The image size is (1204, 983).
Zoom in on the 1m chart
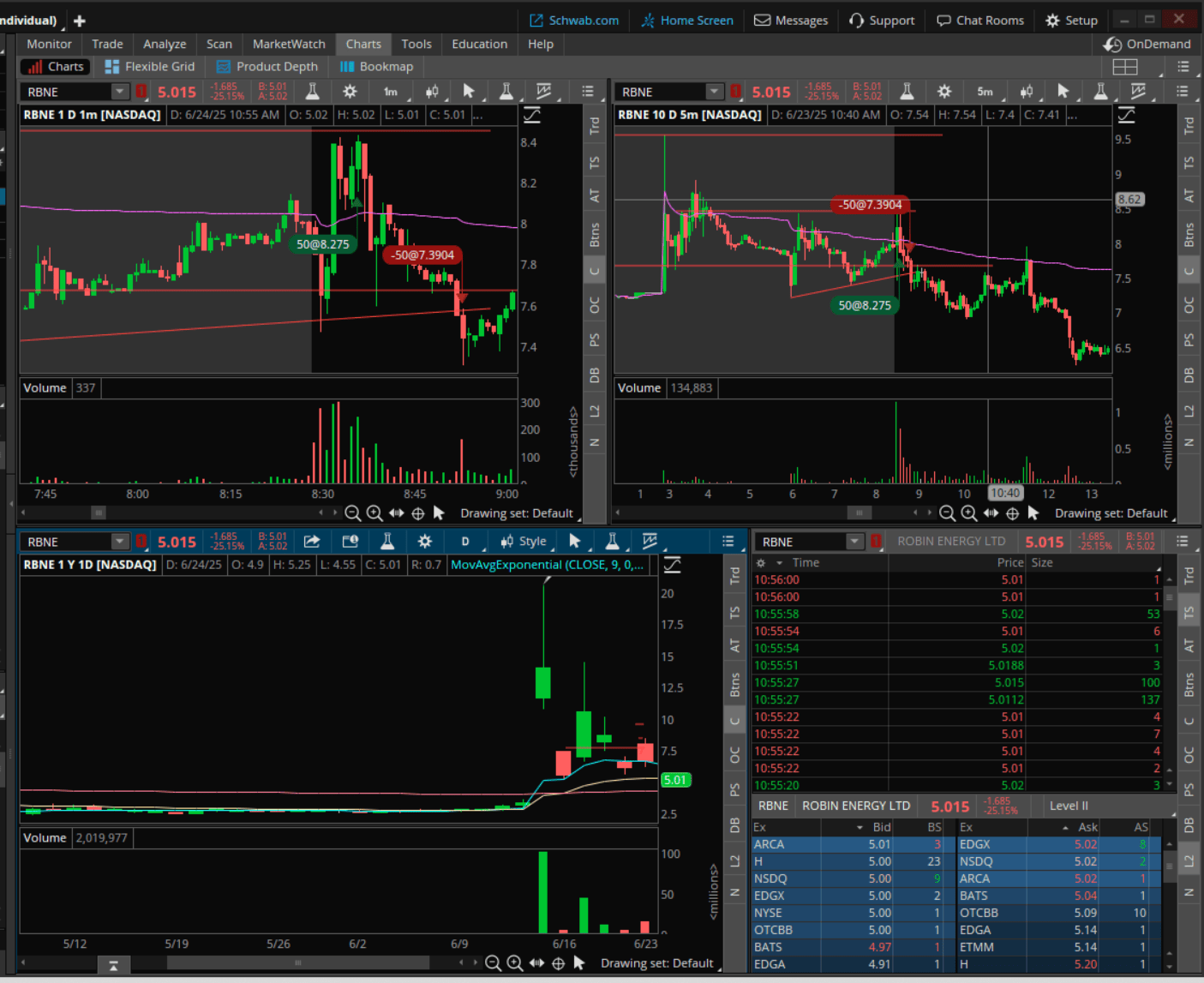click(374, 513)
